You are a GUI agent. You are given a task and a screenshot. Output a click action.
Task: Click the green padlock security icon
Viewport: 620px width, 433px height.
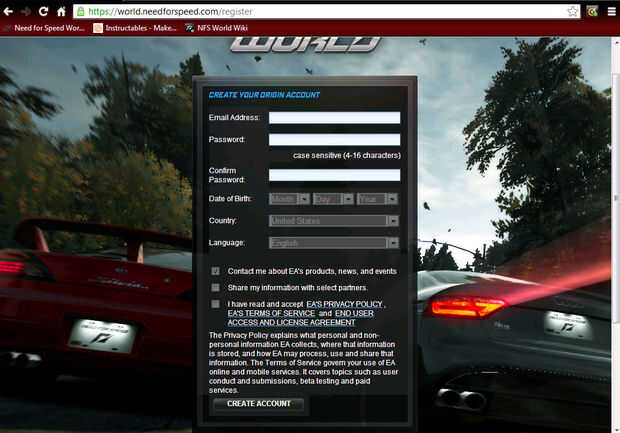coord(81,11)
